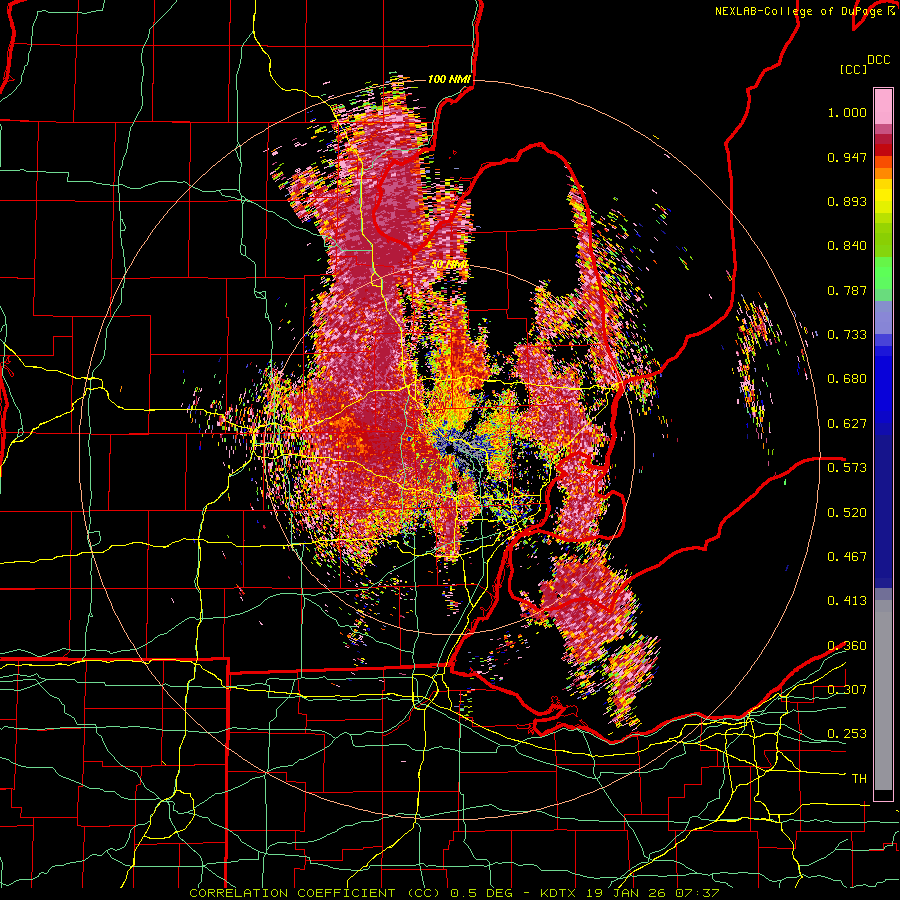Pick the light pink top color bar segment
This screenshot has height=900, width=900.
[x=883, y=106]
